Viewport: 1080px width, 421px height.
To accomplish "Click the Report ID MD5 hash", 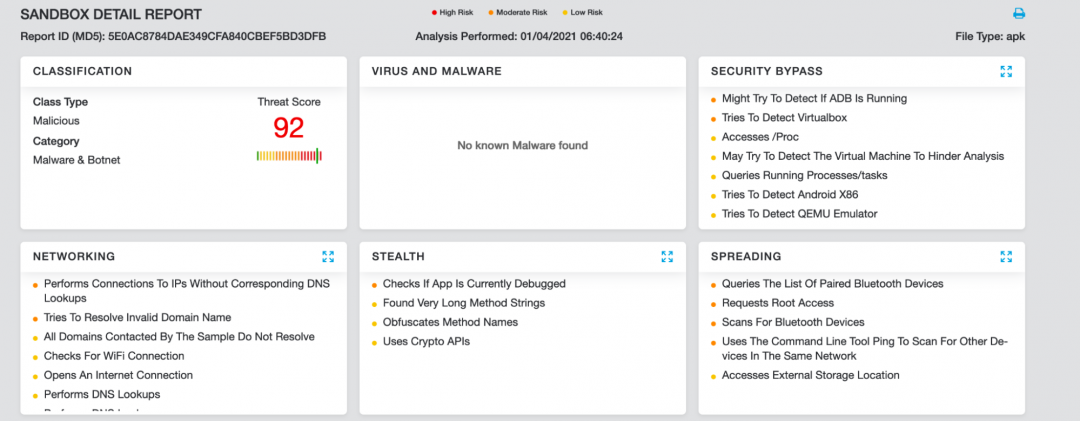I will click(217, 37).
